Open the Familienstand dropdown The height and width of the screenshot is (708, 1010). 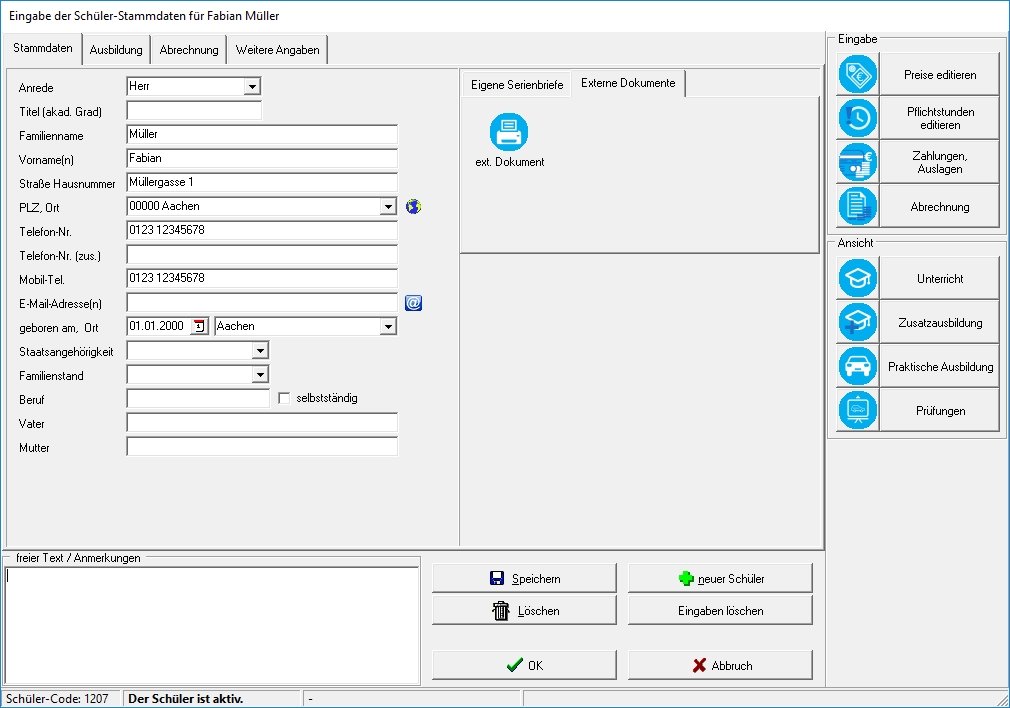coord(260,375)
